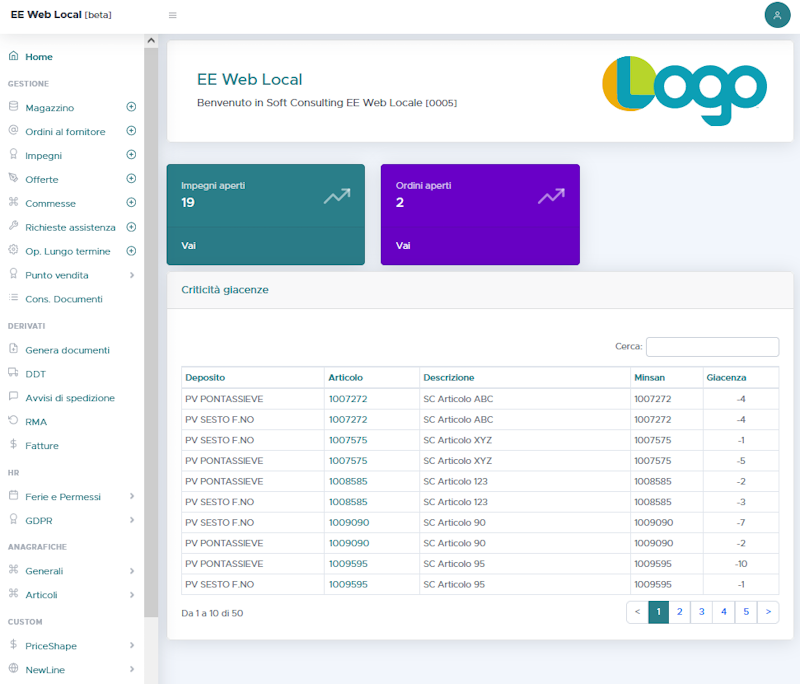Click the Genera documenti file icon
This screenshot has width=800, height=684.
13,349
